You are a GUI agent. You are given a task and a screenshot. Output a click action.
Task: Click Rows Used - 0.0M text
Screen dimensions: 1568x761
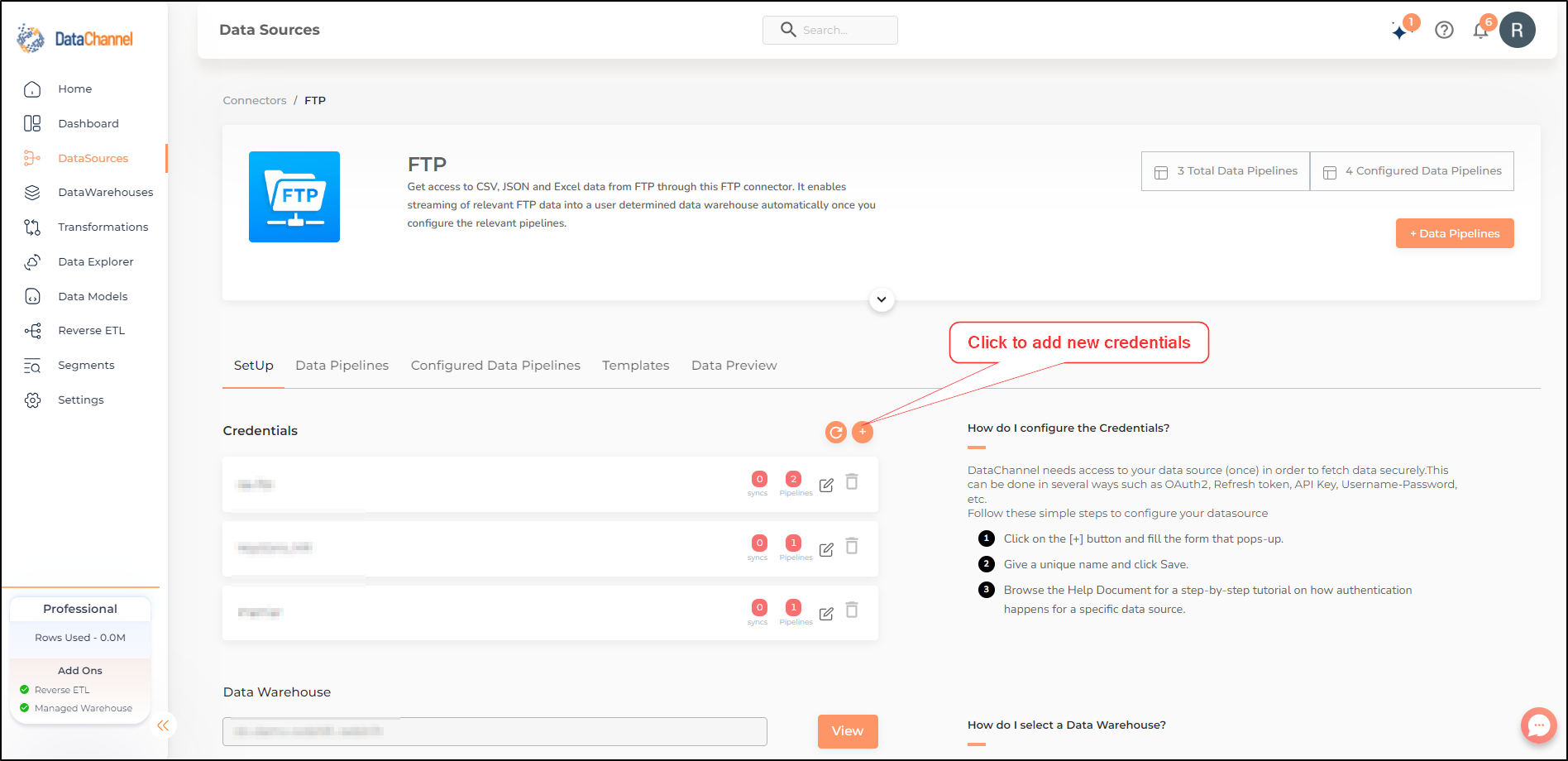coord(80,638)
